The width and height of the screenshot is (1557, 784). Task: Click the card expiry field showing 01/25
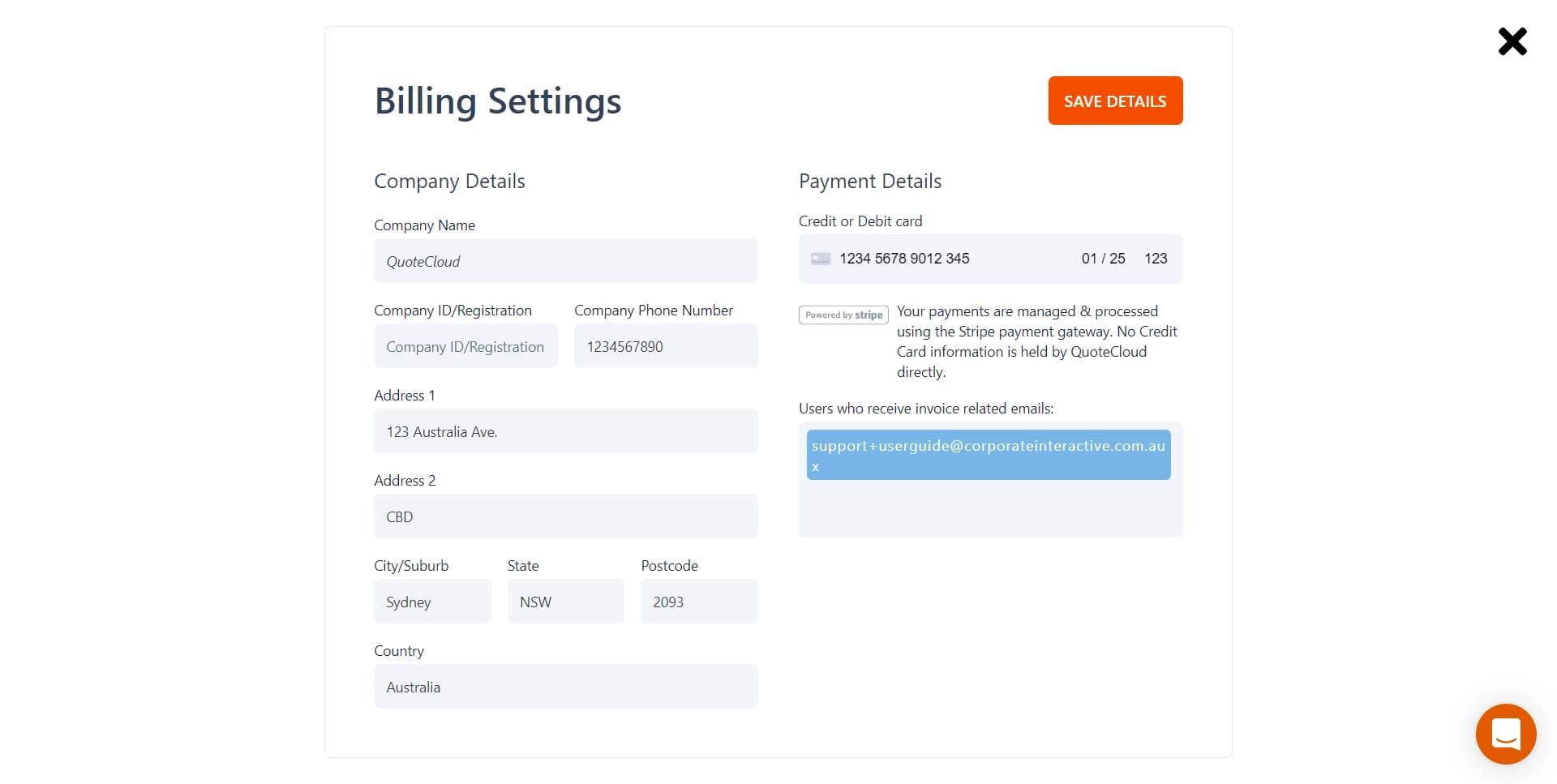click(x=1103, y=259)
